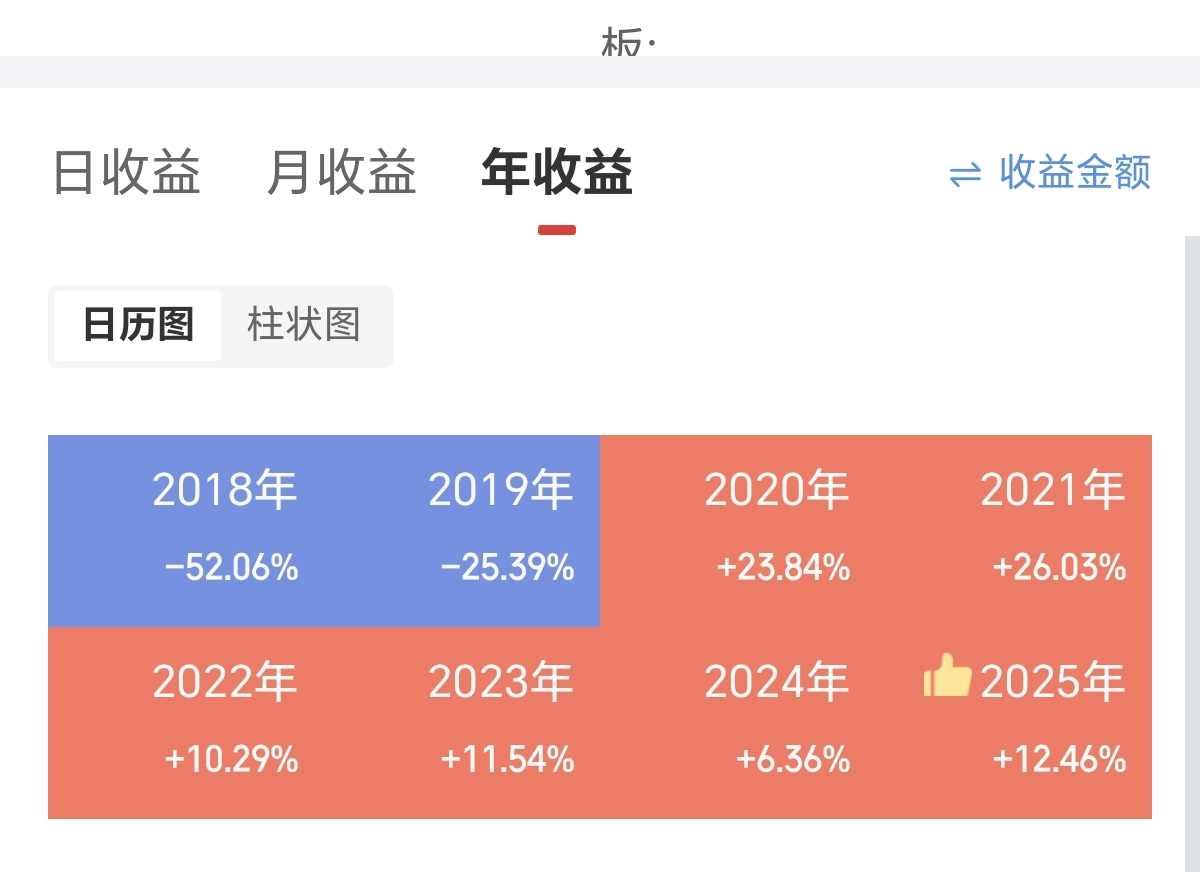Click the swap arrows icon beside 收益金额
Image resolution: width=1200 pixels, height=872 pixels.
tap(965, 176)
